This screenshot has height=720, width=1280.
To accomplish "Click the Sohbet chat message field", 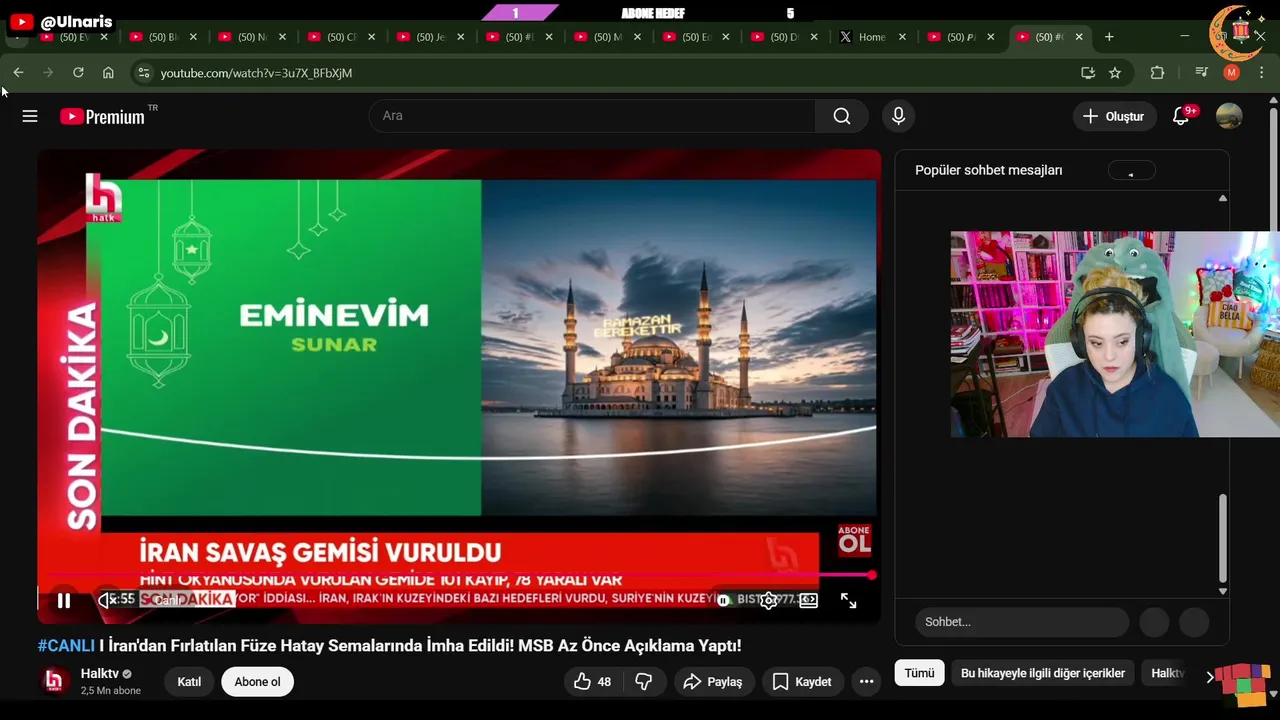I will tap(1022, 622).
